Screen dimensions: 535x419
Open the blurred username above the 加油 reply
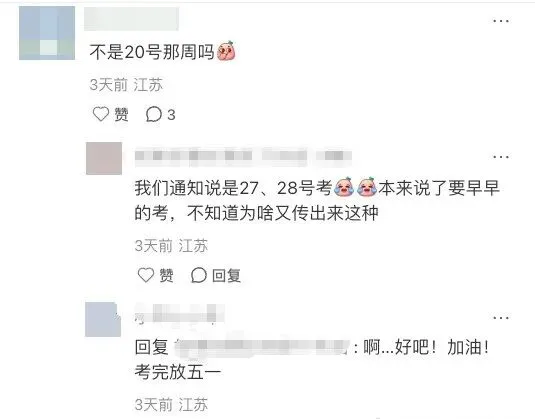pyautogui.click(x=179, y=314)
